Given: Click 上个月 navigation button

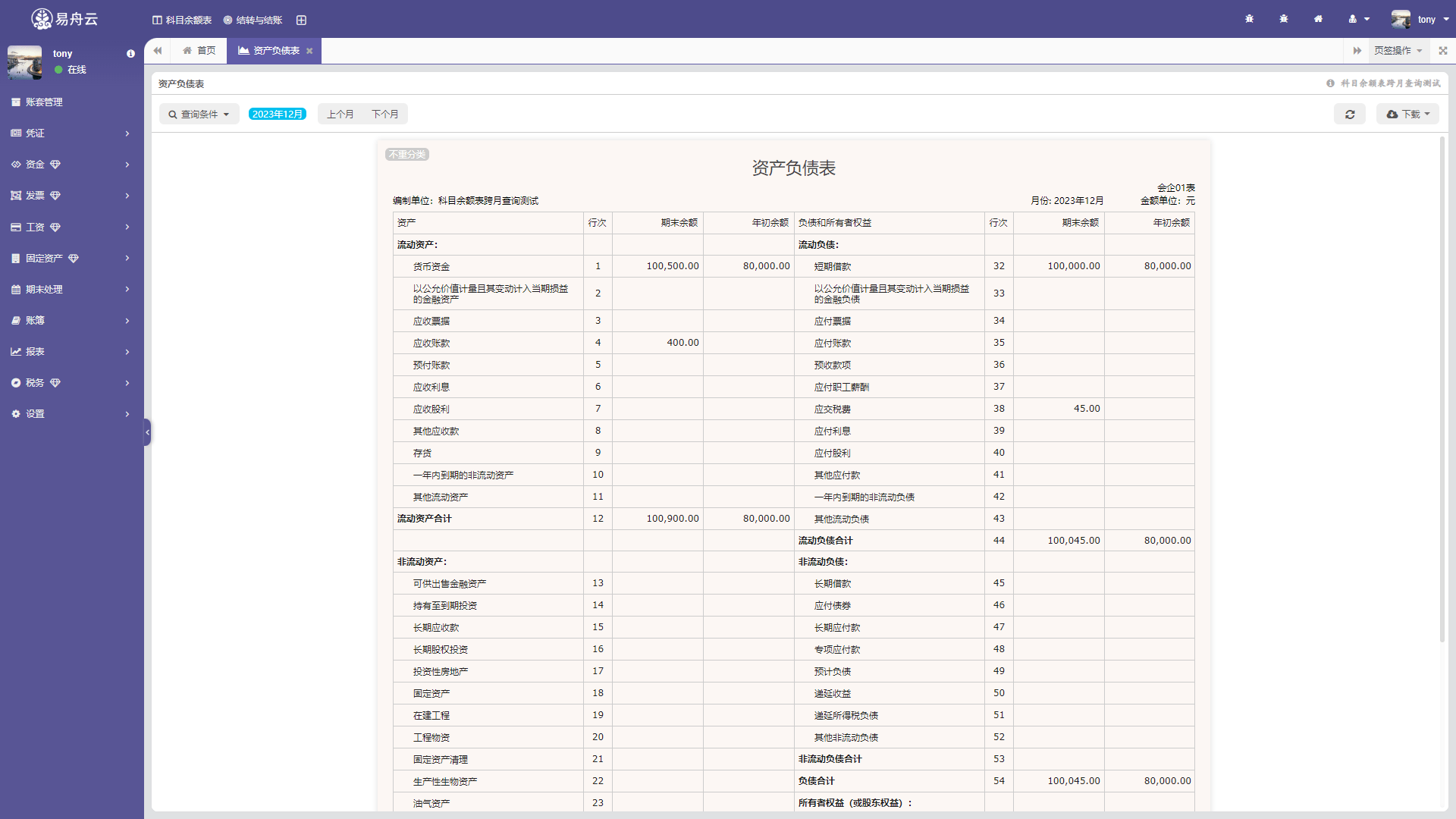Looking at the screenshot, I should (x=340, y=113).
